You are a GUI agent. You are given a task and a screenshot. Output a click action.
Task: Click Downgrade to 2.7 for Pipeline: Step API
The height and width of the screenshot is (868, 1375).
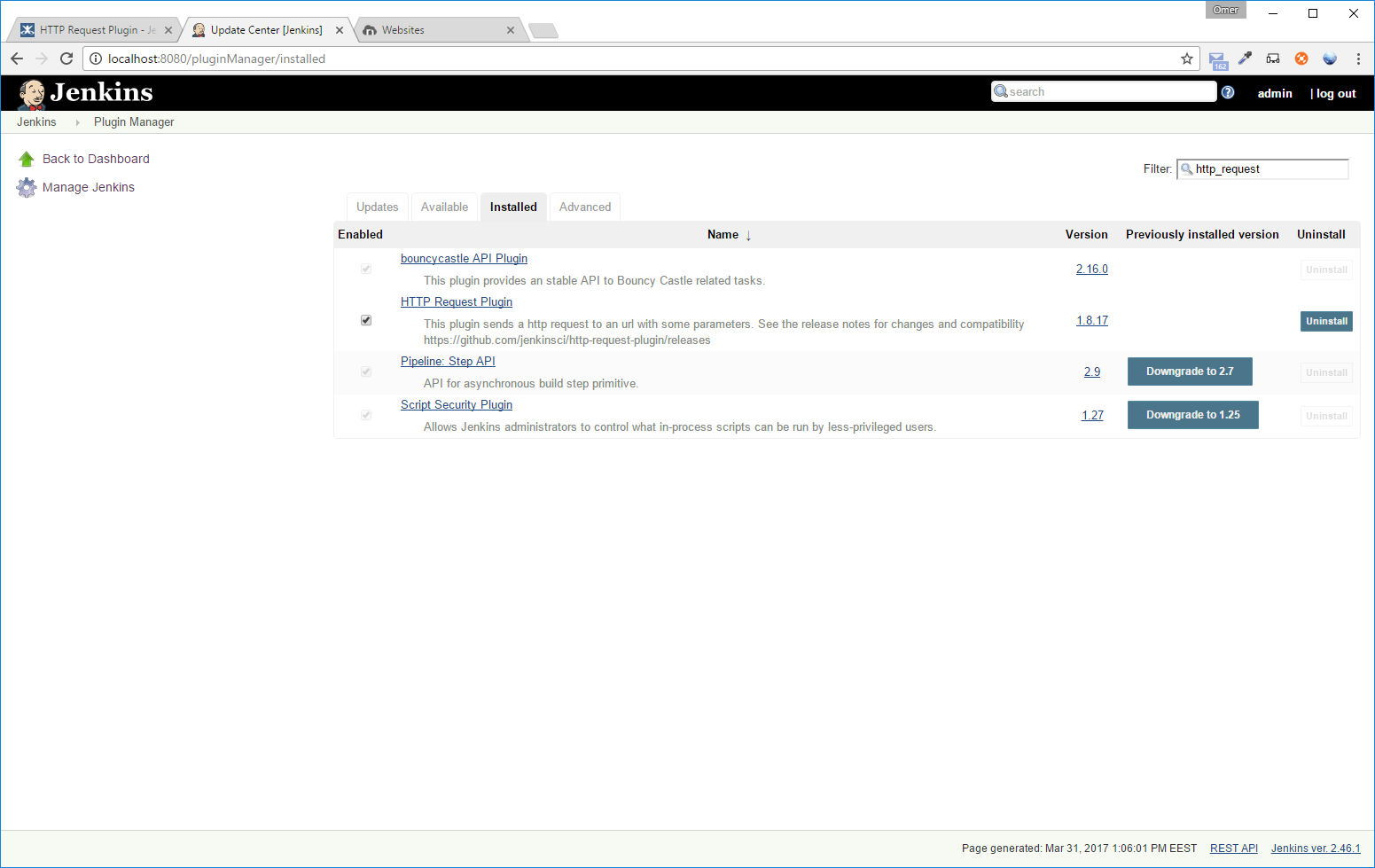click(x=1190, y=371)
